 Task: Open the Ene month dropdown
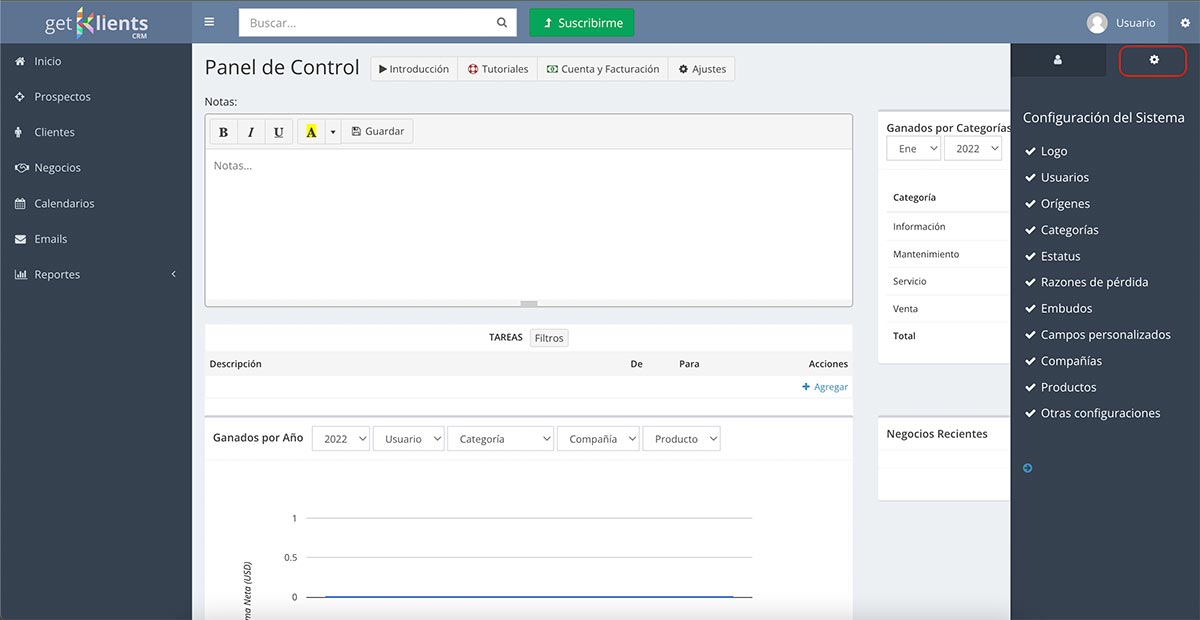coord(913,149)
